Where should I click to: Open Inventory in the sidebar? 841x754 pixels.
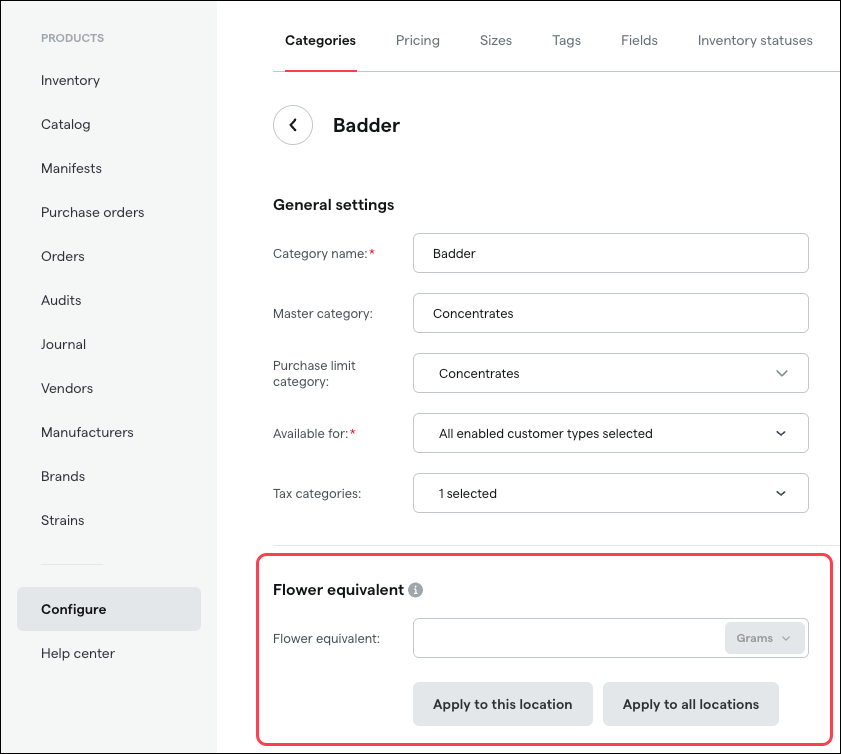pos(70,80)
